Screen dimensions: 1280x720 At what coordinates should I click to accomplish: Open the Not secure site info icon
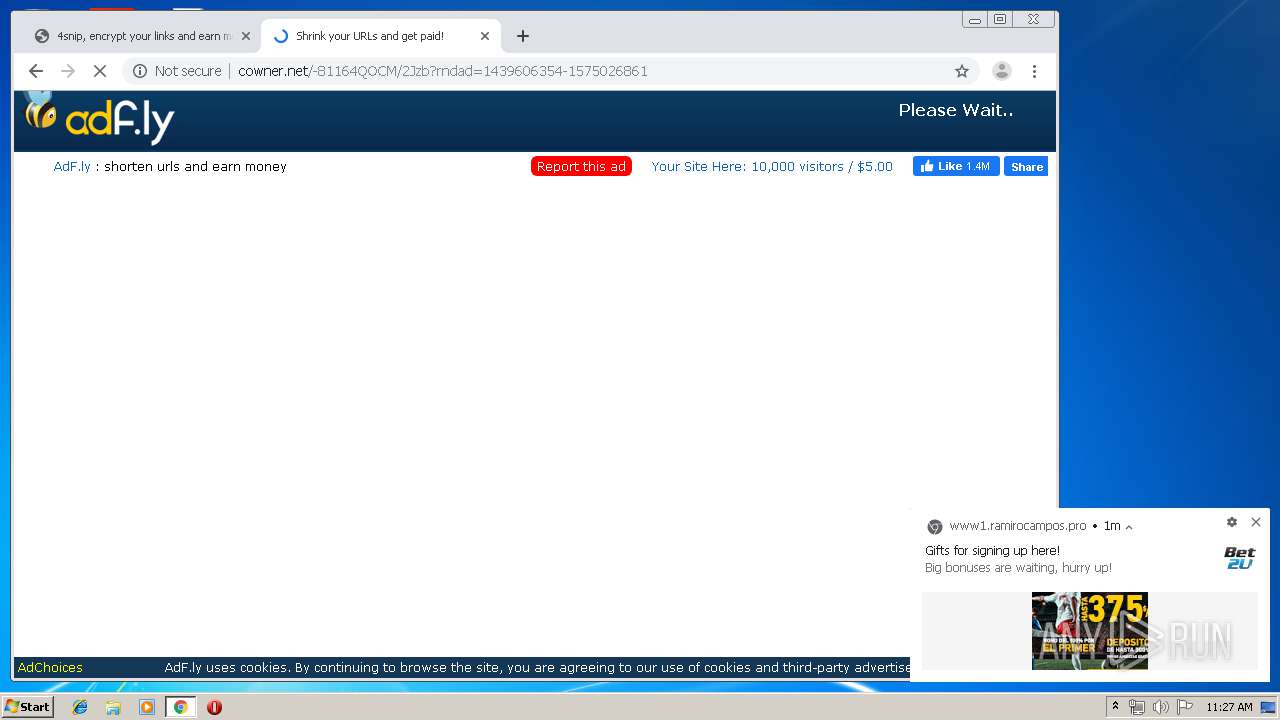pyautogui.click(x=140, y=71)
